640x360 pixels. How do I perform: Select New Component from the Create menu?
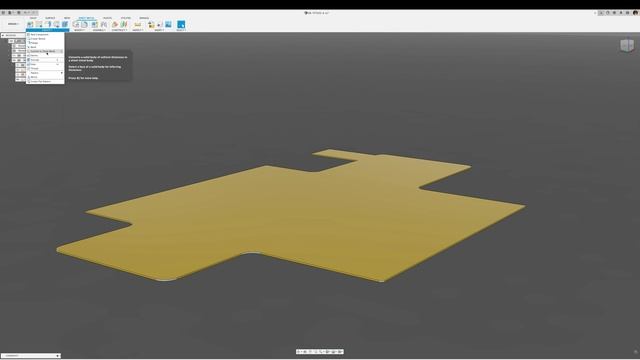[45, 35]
